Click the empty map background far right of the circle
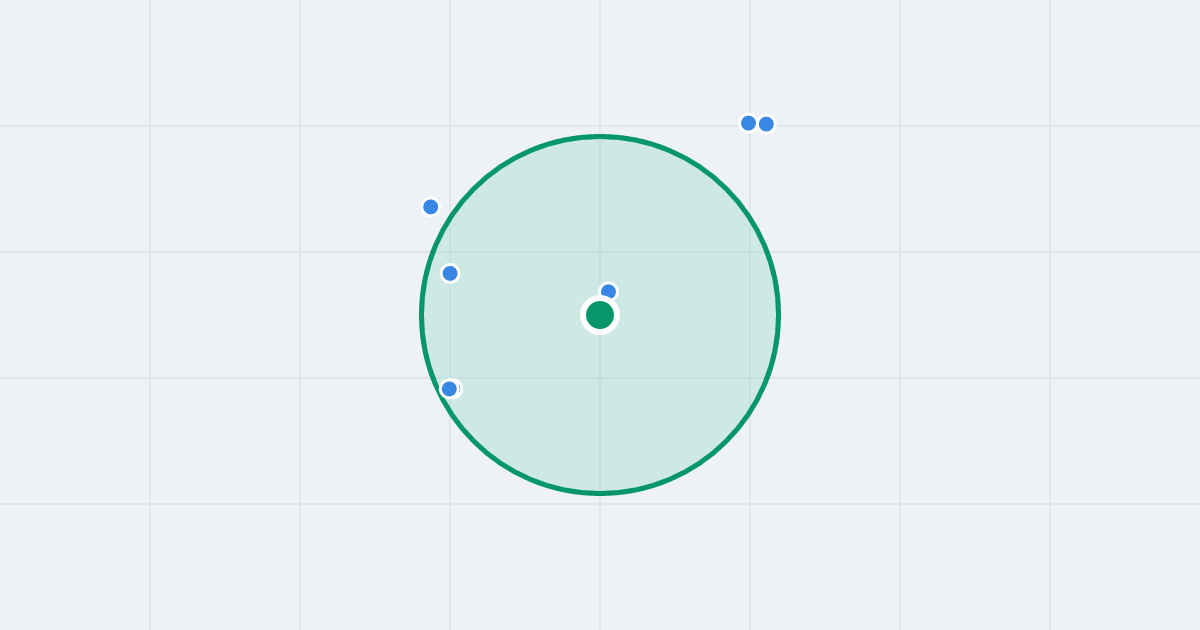This screenshot has height=630, width=1200. (x=1000, y=315)
